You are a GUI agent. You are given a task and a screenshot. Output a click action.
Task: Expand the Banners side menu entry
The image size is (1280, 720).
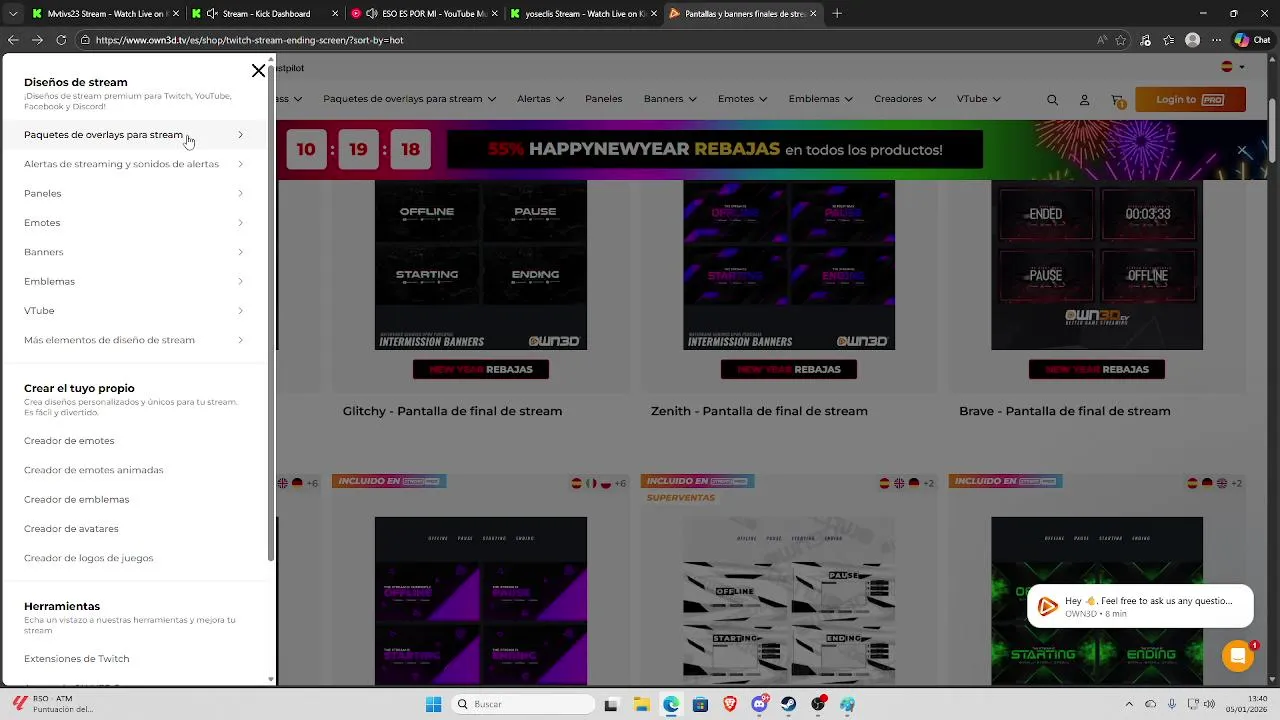pyautogui.click(x=134, y=252)
